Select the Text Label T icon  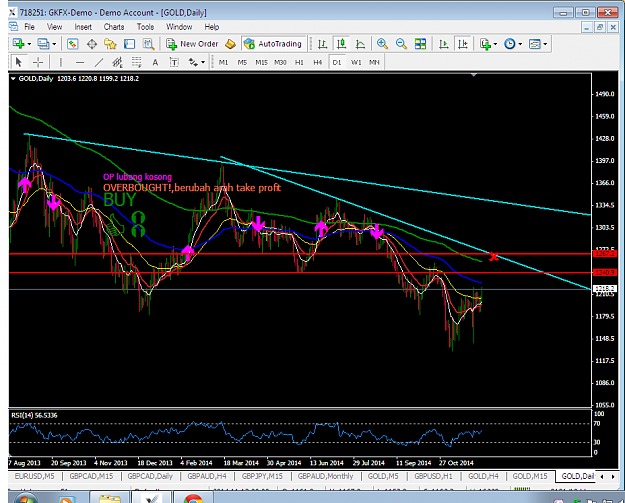[174, 62]
